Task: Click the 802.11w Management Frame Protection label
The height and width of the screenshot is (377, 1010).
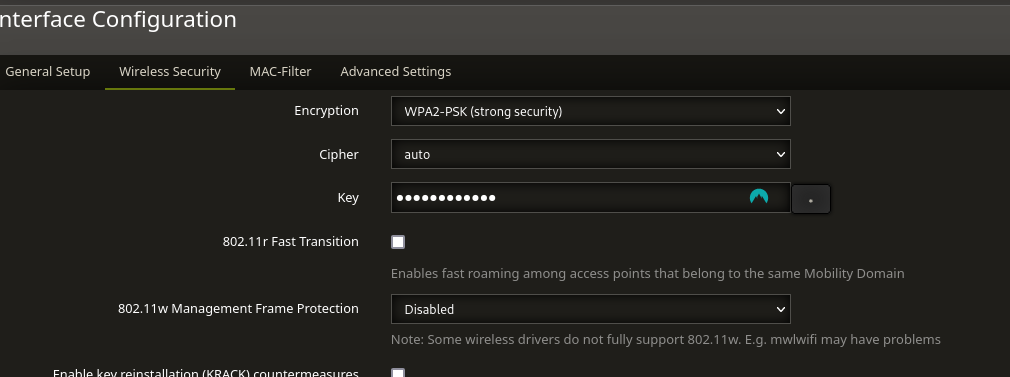Action: pos(238,308)
